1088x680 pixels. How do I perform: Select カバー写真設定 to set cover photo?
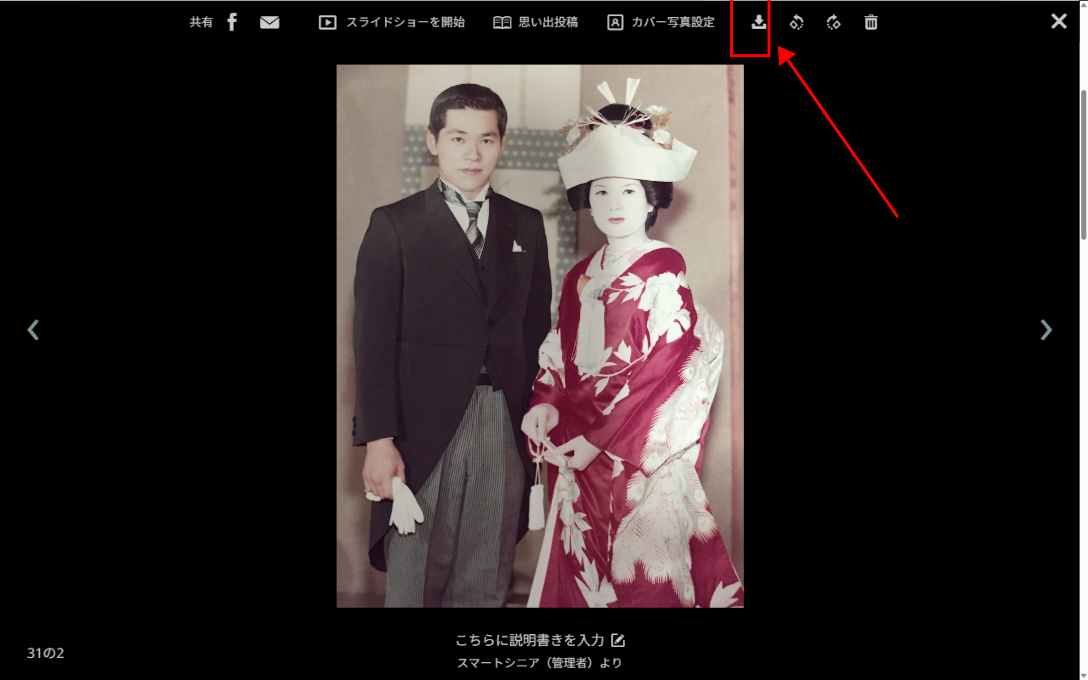pos(672,22)
